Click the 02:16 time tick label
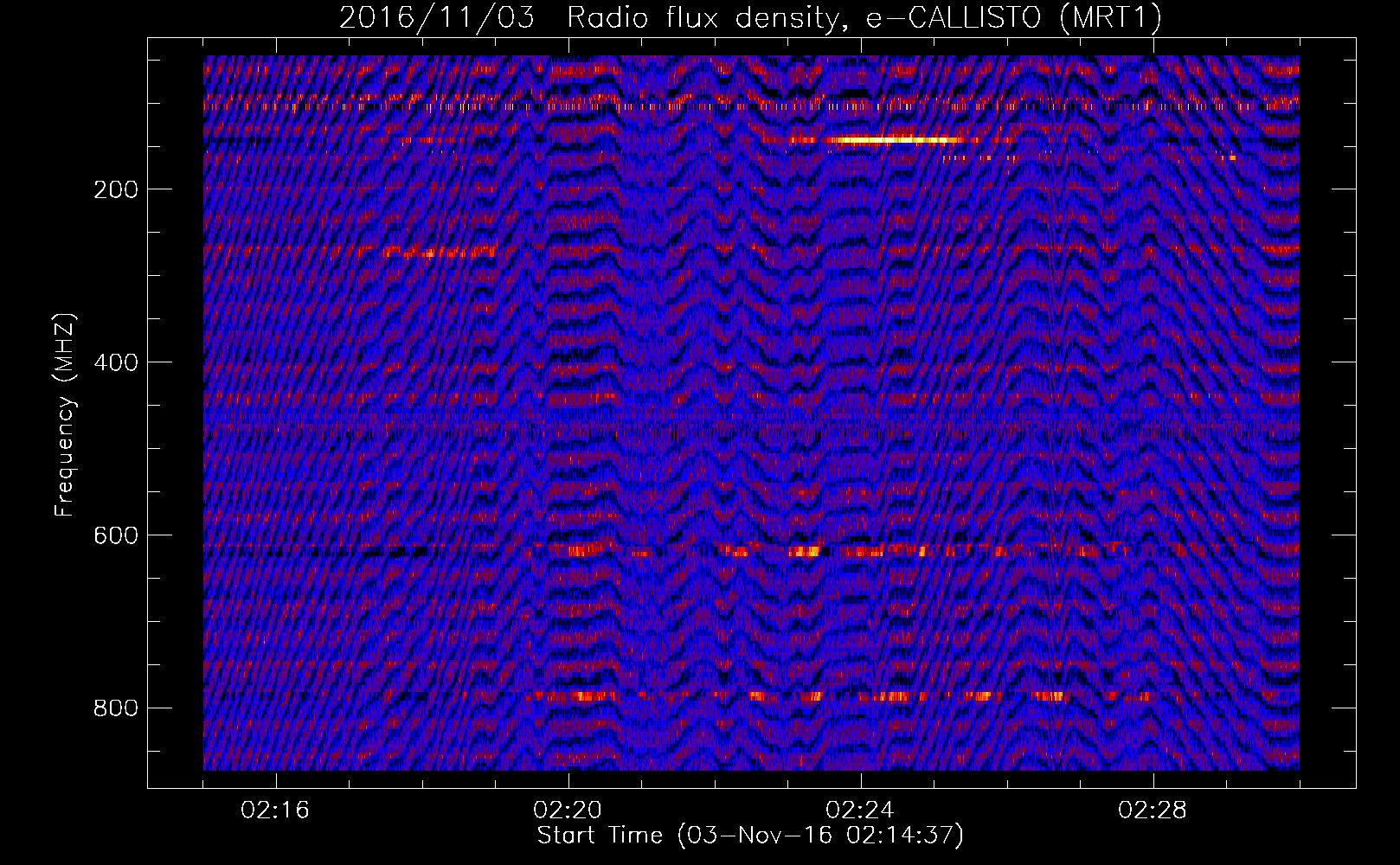The width and height of the screenshot is (1400, 865). [275, 811]
